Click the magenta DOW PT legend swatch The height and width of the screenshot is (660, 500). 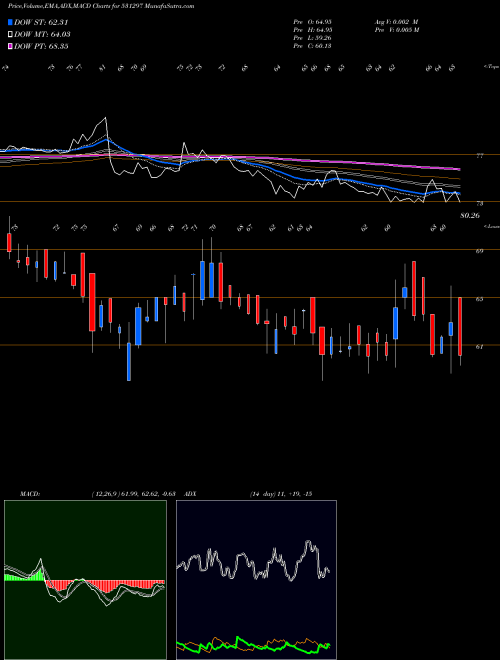pos(11,46)
